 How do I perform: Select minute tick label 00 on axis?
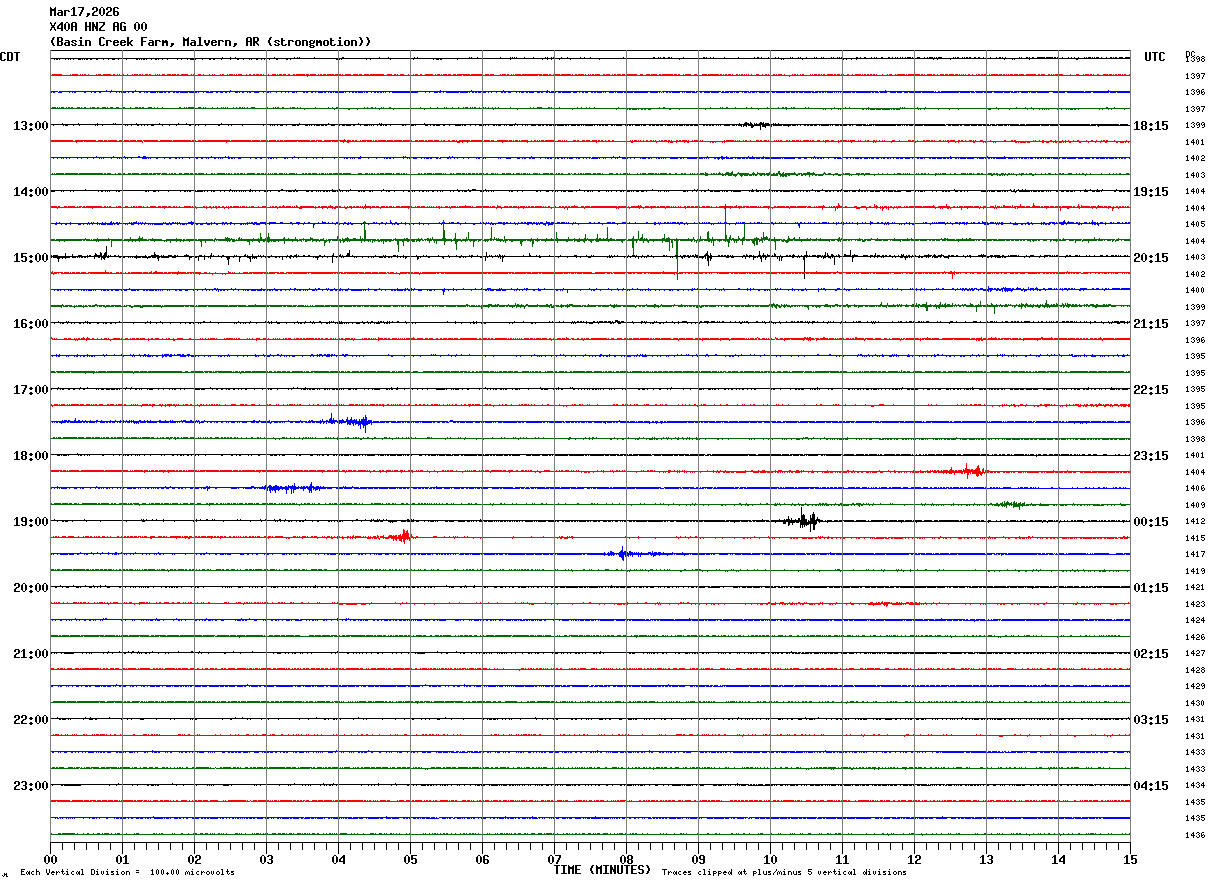50,859
